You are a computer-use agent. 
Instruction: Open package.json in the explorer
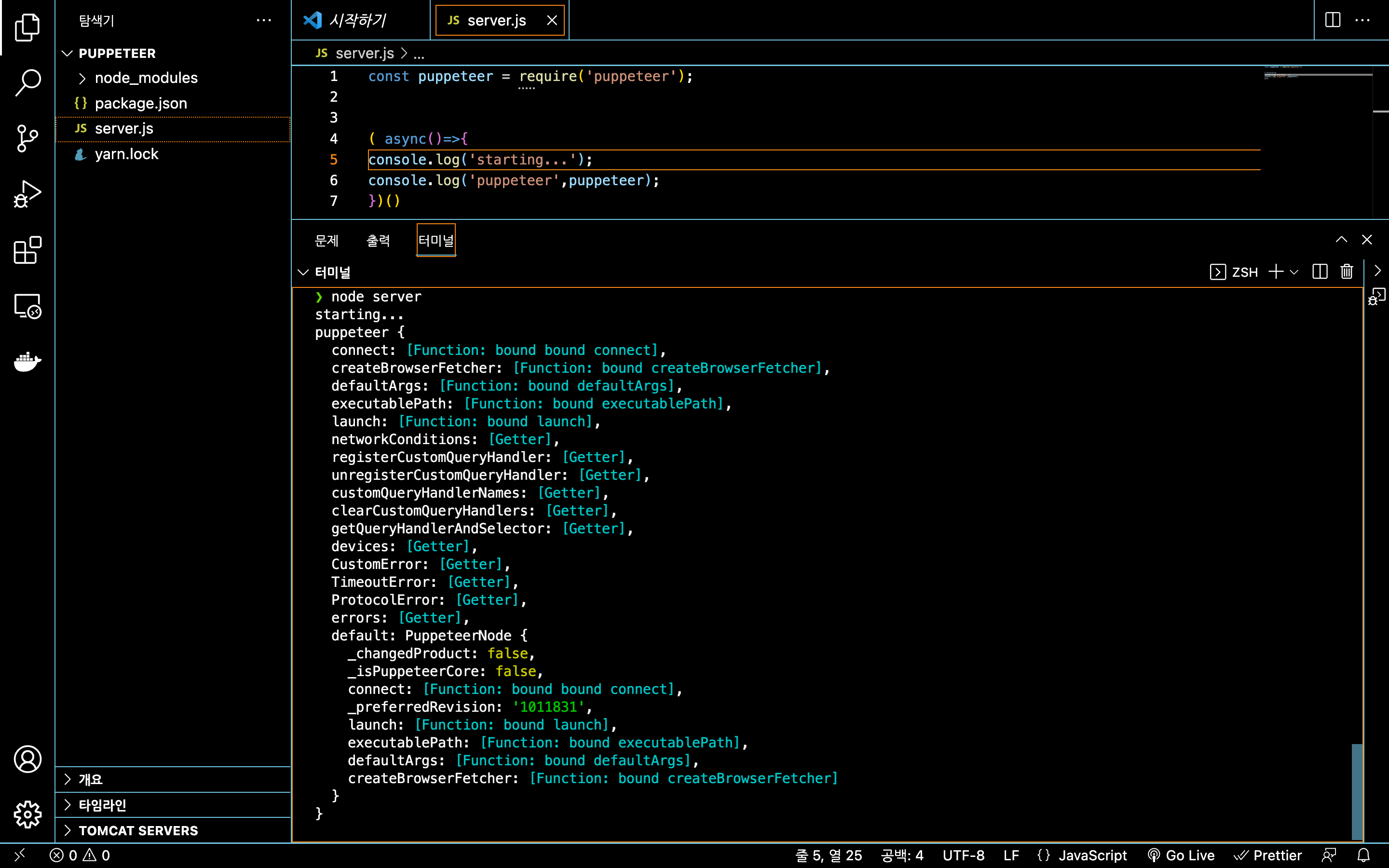tap(141, 103)
